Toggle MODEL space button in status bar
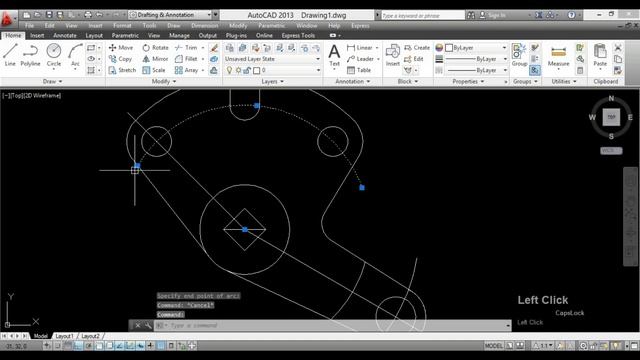The image size is (640, 360). click(x=493, y=346)
